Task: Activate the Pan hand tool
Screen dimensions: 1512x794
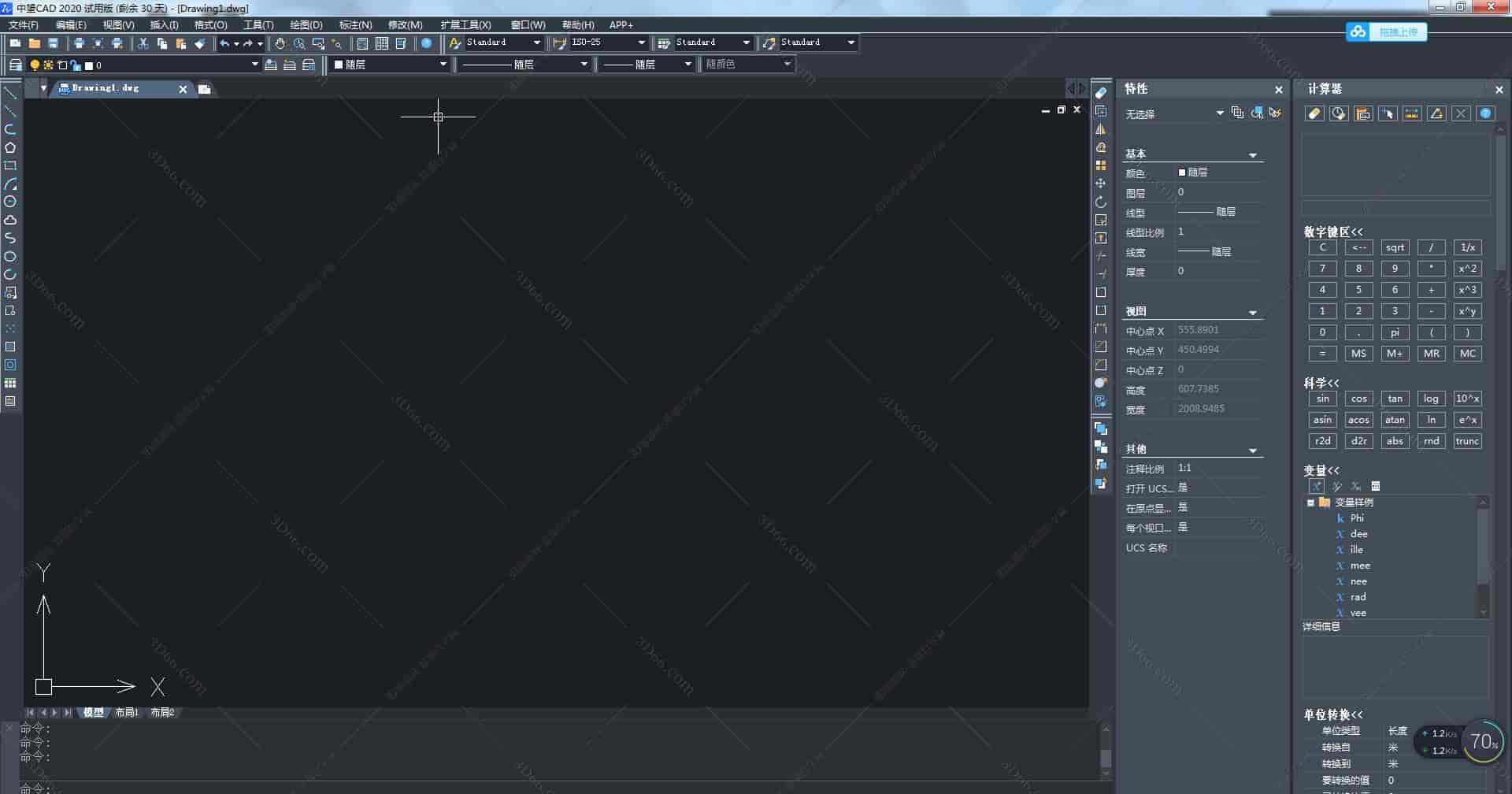Action: coord(280,43)
